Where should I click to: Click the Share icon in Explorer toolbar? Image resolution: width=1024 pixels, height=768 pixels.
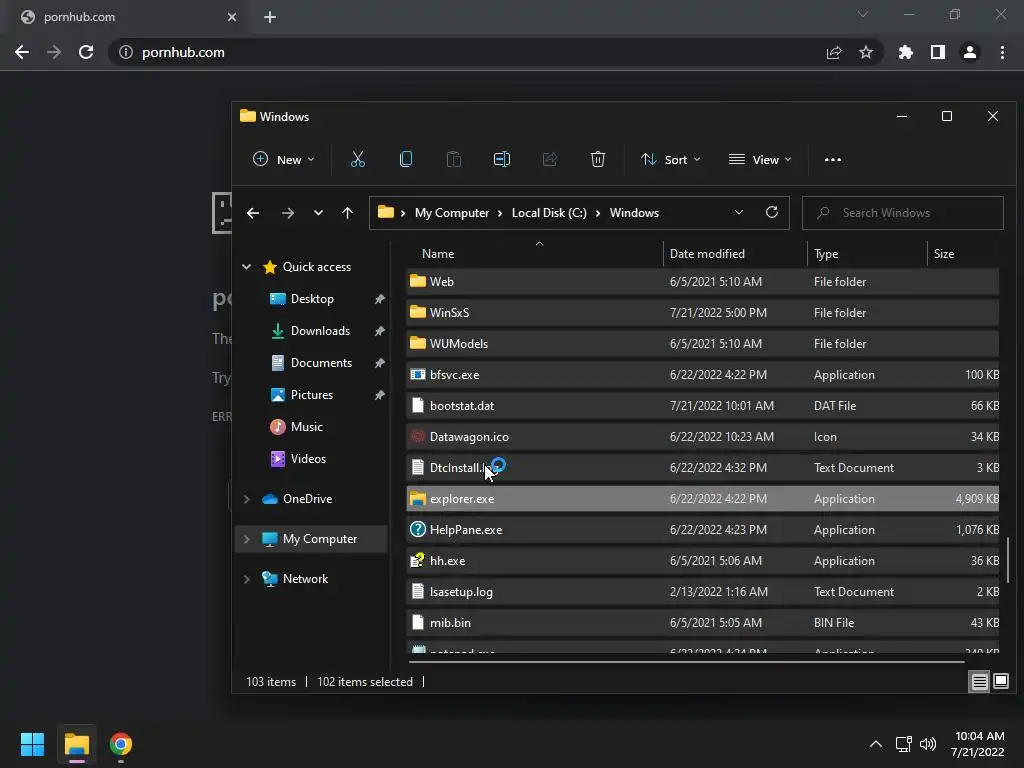coord(550,159)
